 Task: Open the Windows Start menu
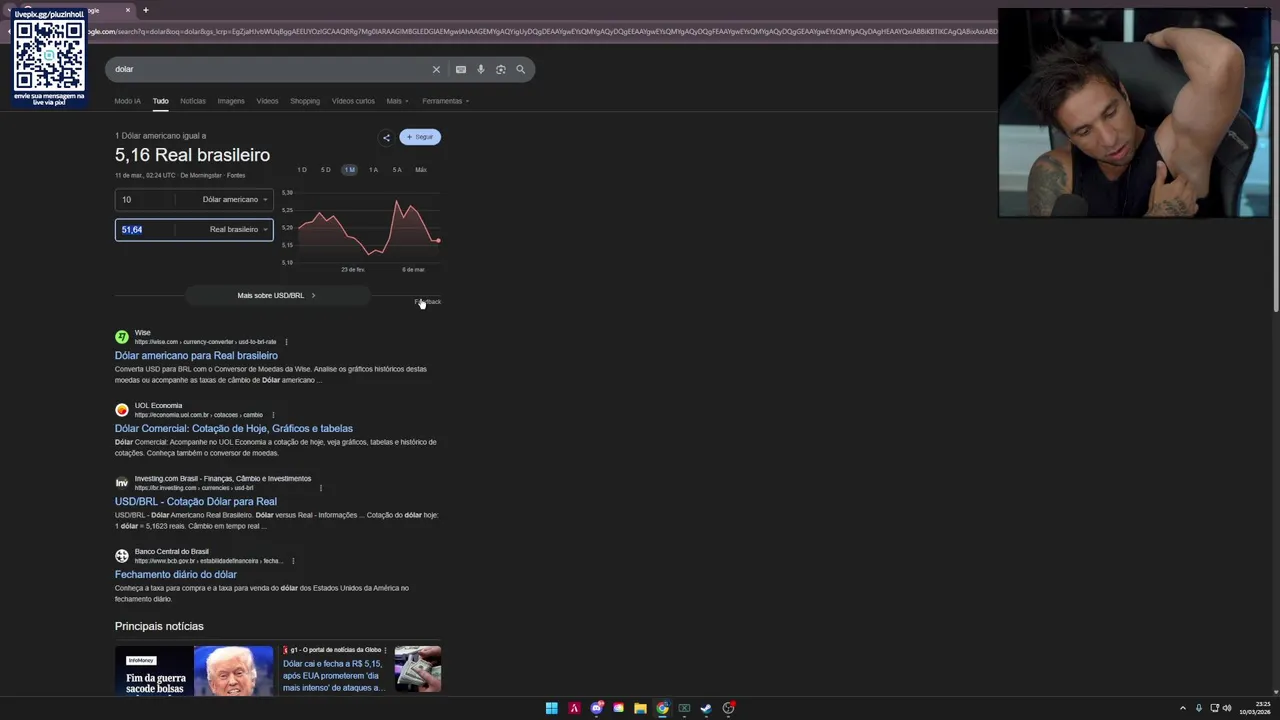click(x=551, y=708)
